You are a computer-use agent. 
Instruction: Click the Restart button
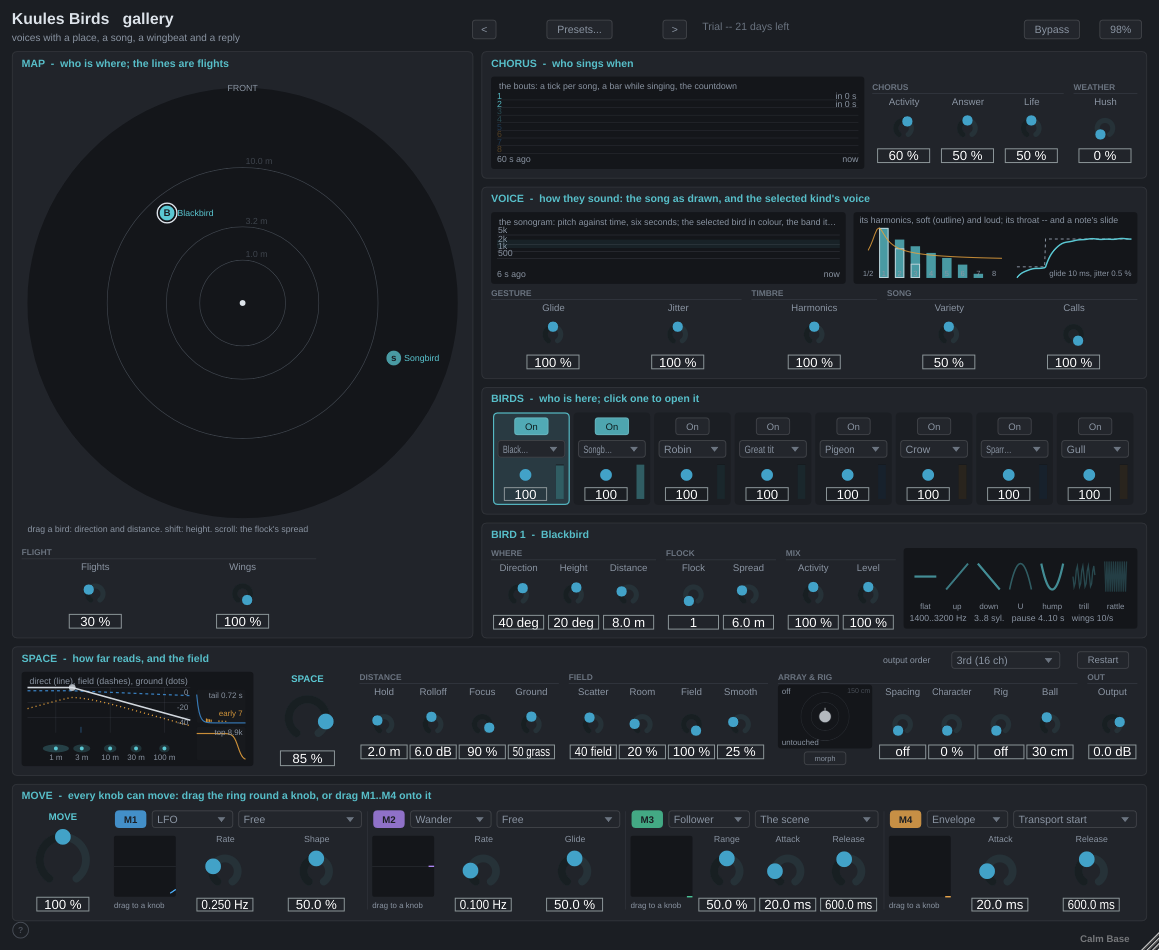coord(1102,659)
